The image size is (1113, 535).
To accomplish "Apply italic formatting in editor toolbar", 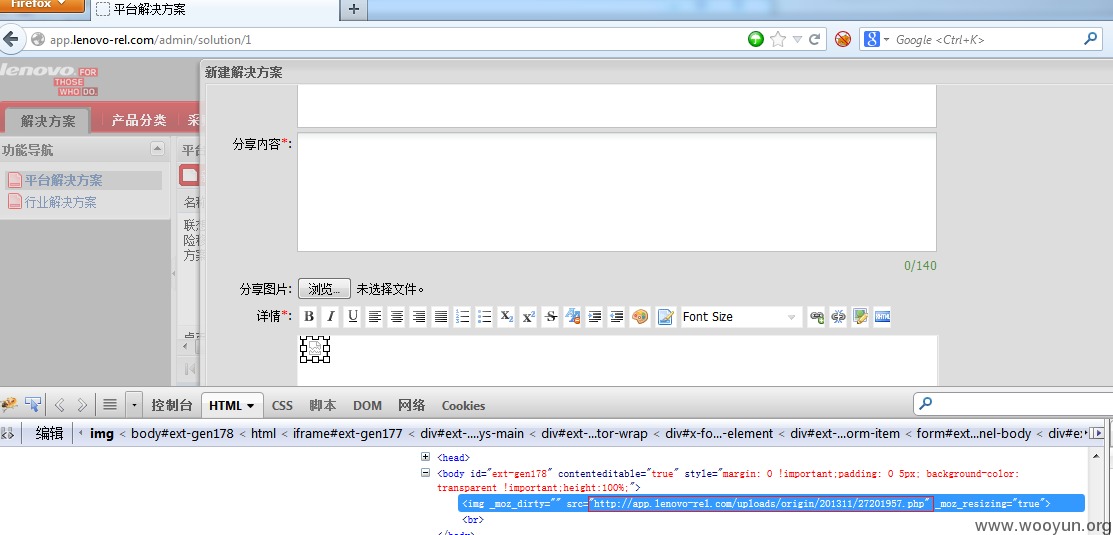I will pos(330,317).
